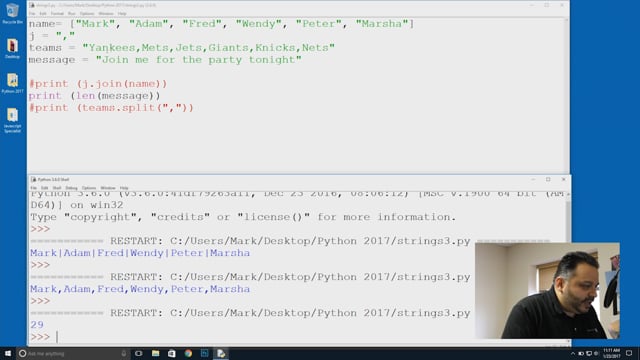Image resolution: width=640 pixels, height=360 pixels.
Task: Open the JavaScript Specialist folder on desktop
Action: click(12, 120)
